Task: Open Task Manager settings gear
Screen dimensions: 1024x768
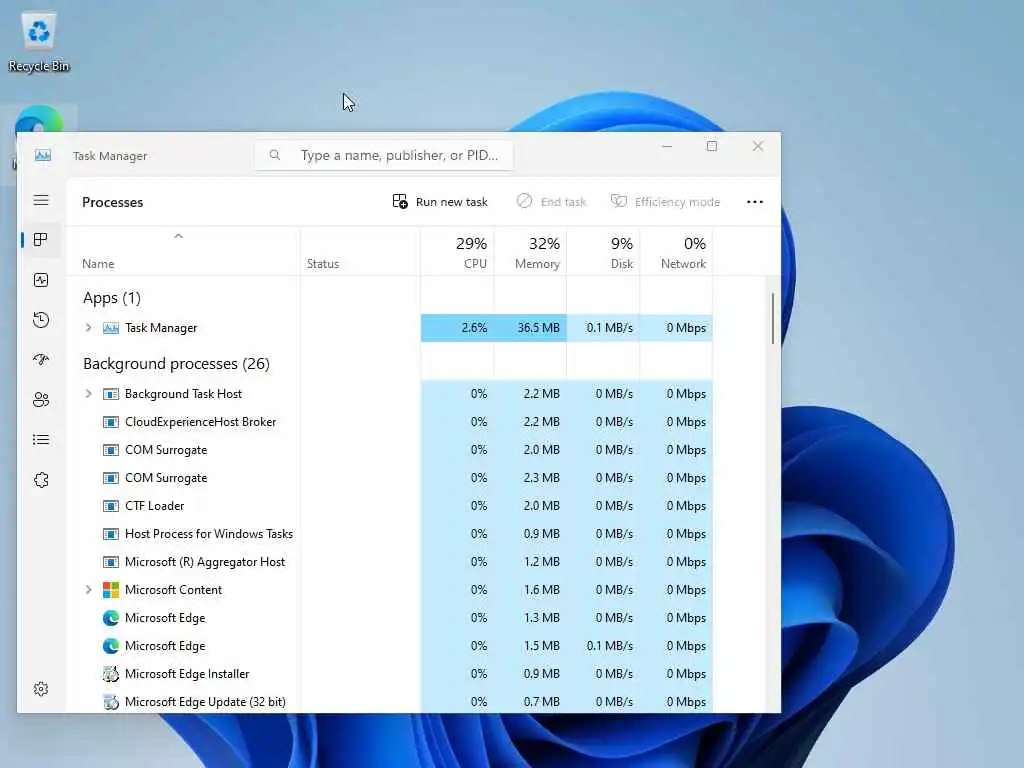Action: (40, 689)
